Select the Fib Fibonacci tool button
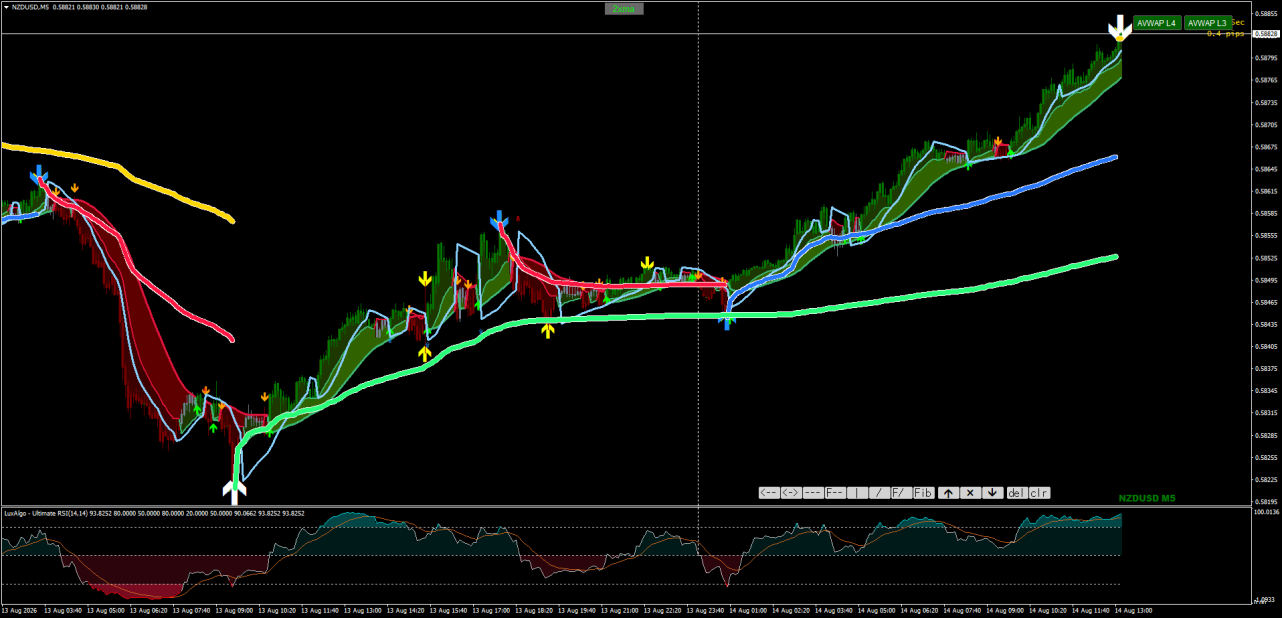Image resolution: width=1282 pixels, height=618 pixels. [924, 492]
